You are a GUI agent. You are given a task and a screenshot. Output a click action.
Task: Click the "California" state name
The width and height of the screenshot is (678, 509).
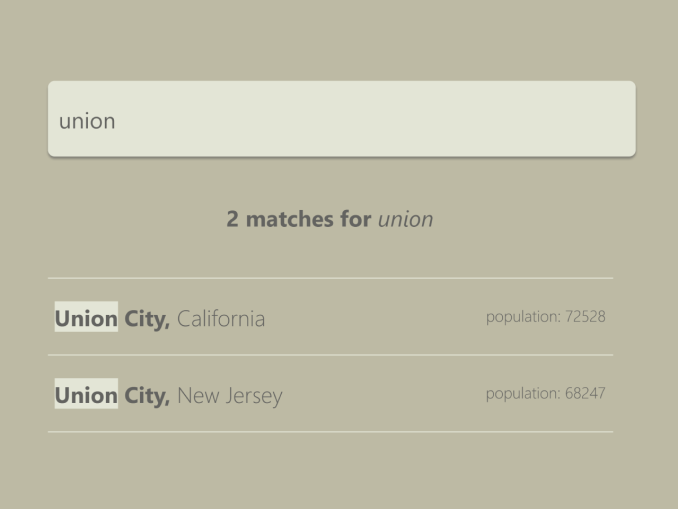point(221,319)
